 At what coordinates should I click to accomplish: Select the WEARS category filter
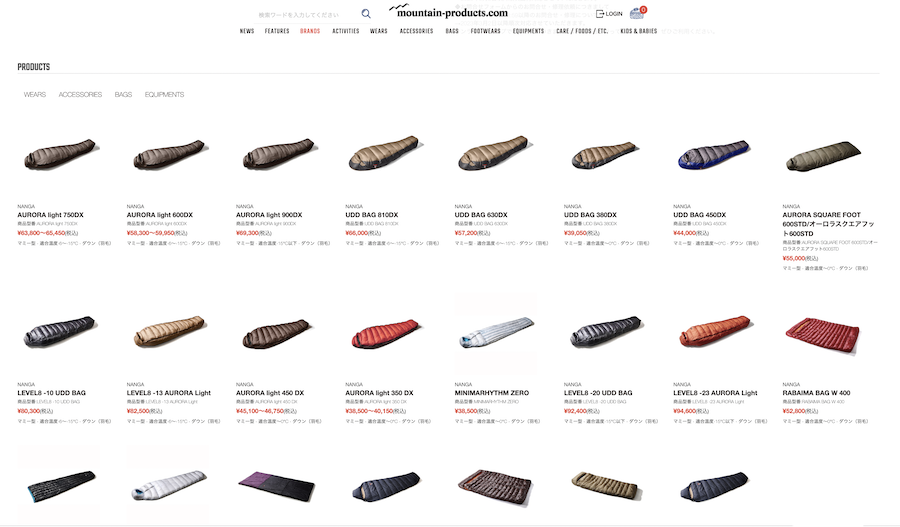pos(34,95)
